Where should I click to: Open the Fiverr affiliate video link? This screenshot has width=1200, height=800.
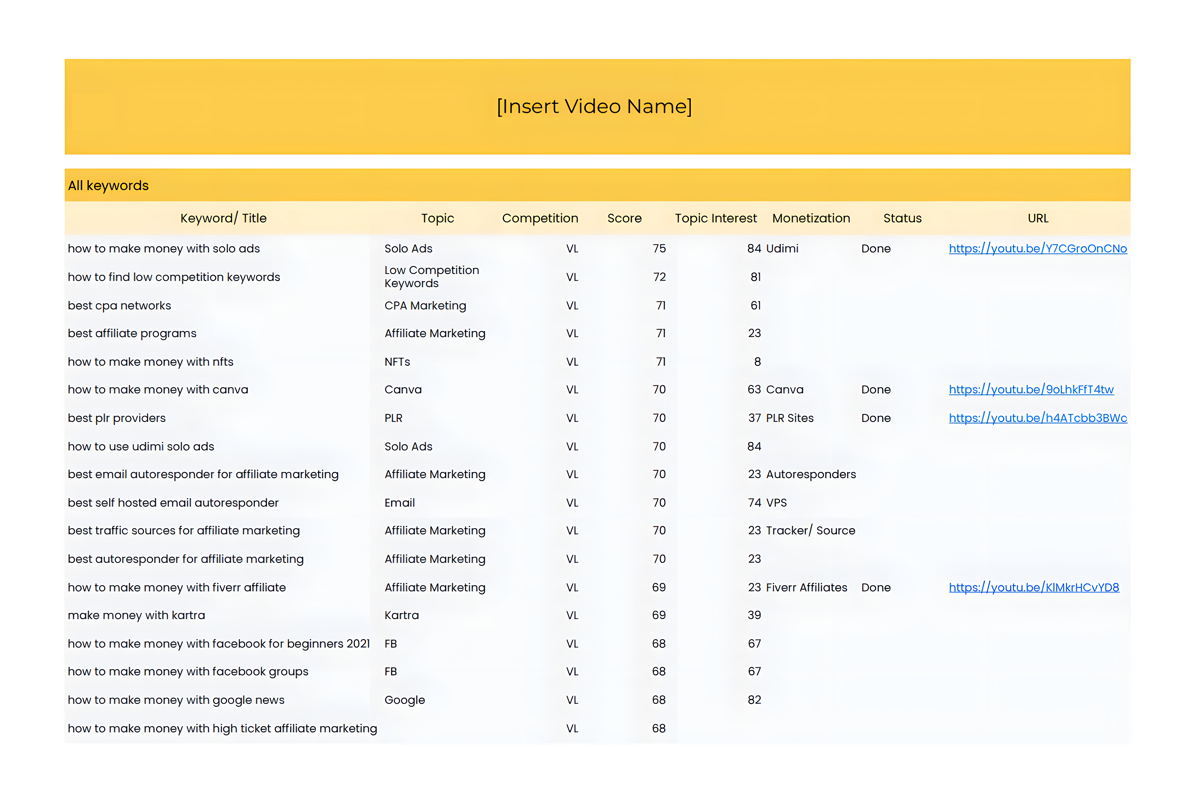pyautogui.click(x=1033, y=588)
